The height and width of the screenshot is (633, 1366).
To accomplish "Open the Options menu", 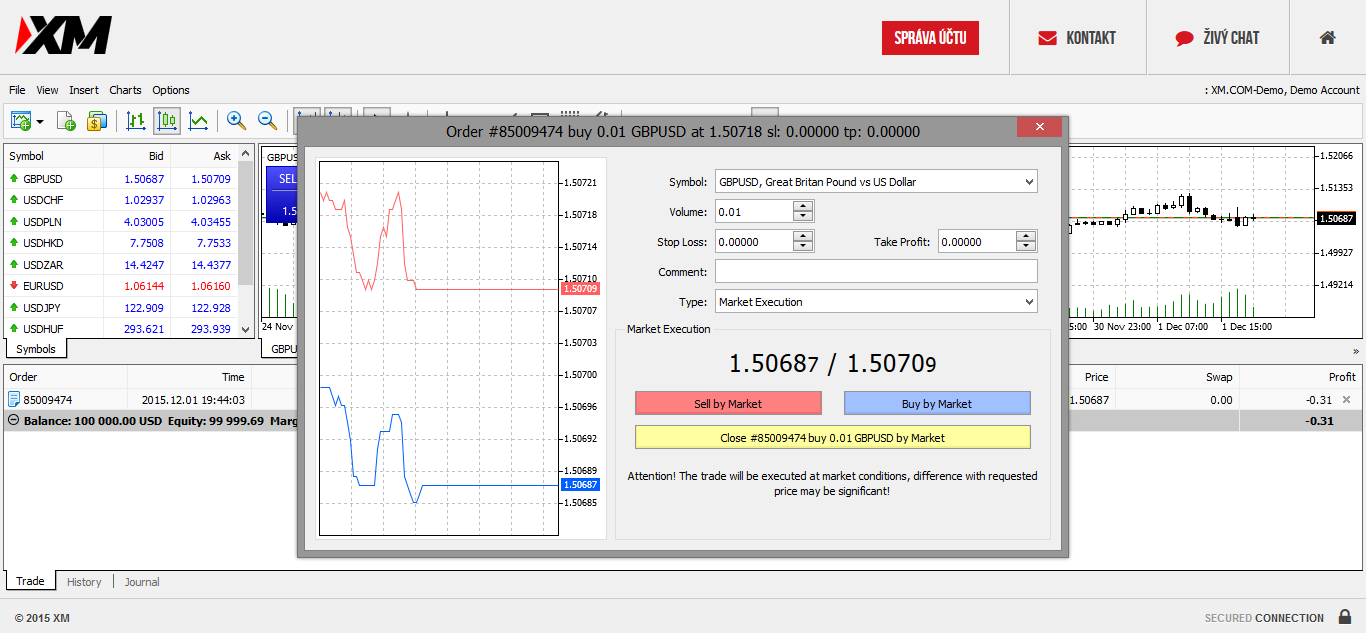I will point(171,90).
